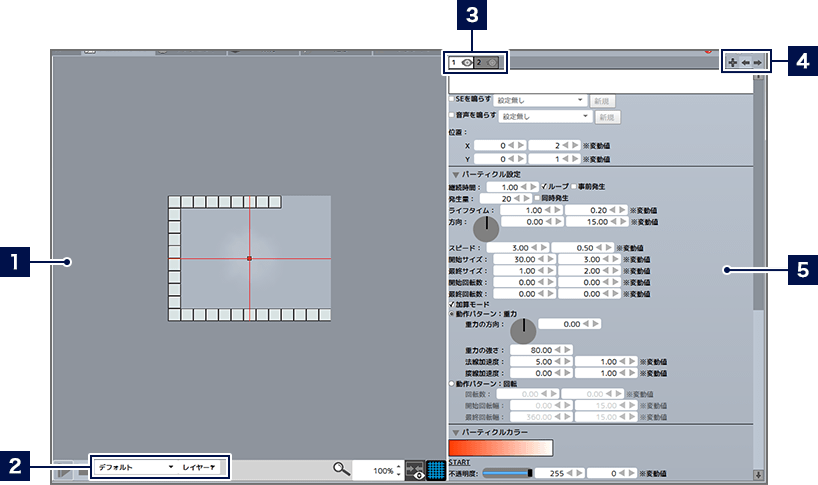Viewport: 818px width, 485px height.
Task: Open the SE 設定無し dropdown list
Action: pyautogui.click(x=540, y=101)
